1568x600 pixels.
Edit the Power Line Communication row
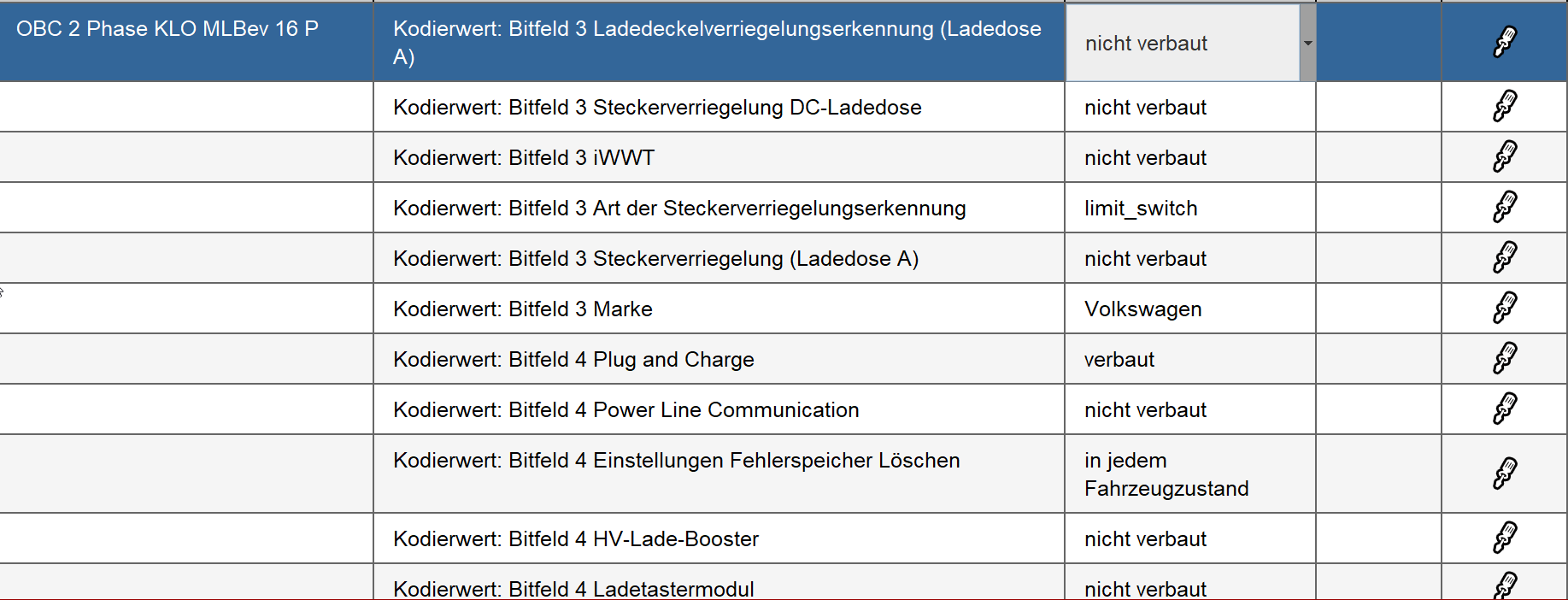point(1505,409)
